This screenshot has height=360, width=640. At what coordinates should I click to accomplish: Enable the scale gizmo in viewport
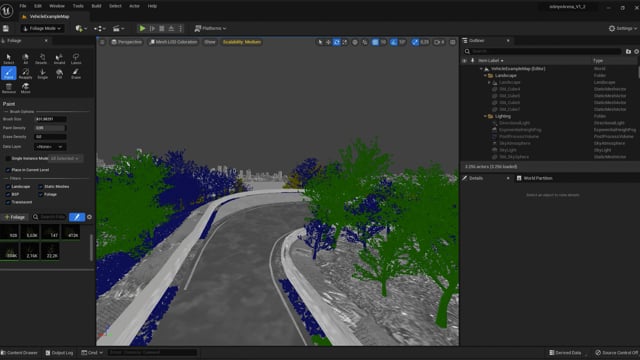coord(345,42)
